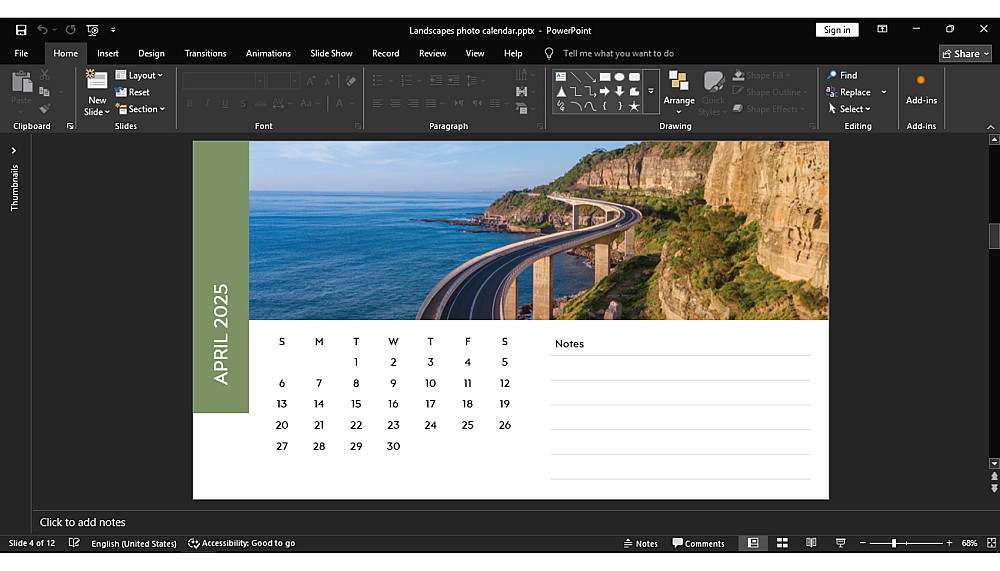Switch to the View tab
Image resolution: width=1000 pixels, height=571 pixels.
[474, 54]
